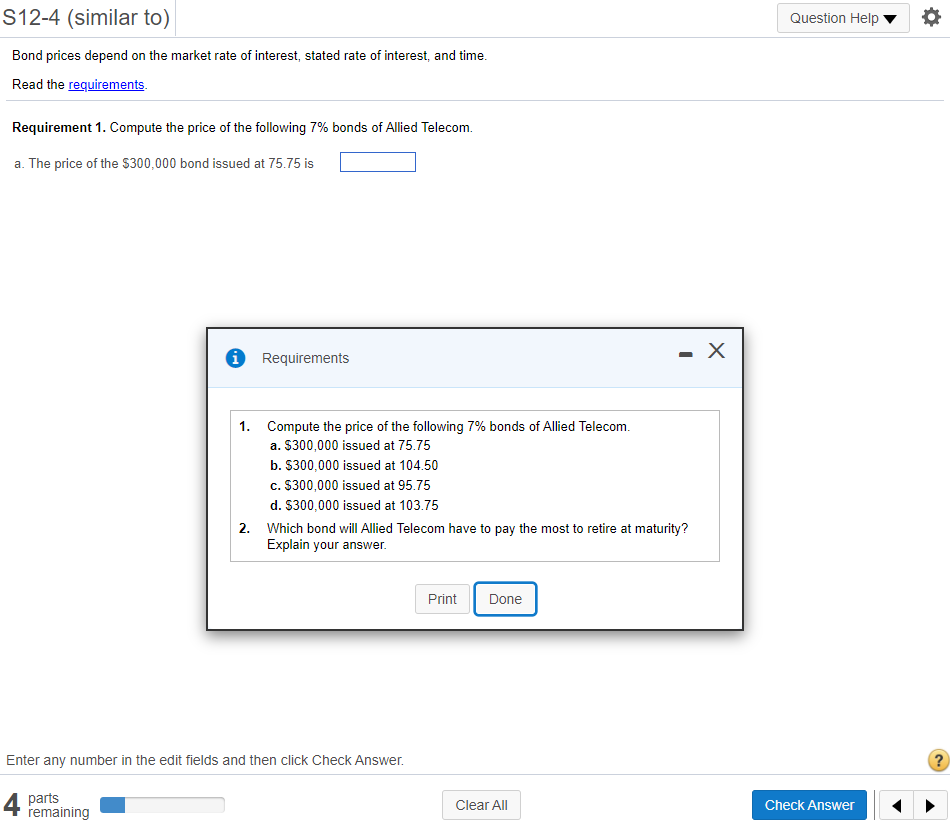The width and height of the screenshot is (950, 829).
Task: Select the S12-4 (similar to) title
Action: click(x=86, y=18)
